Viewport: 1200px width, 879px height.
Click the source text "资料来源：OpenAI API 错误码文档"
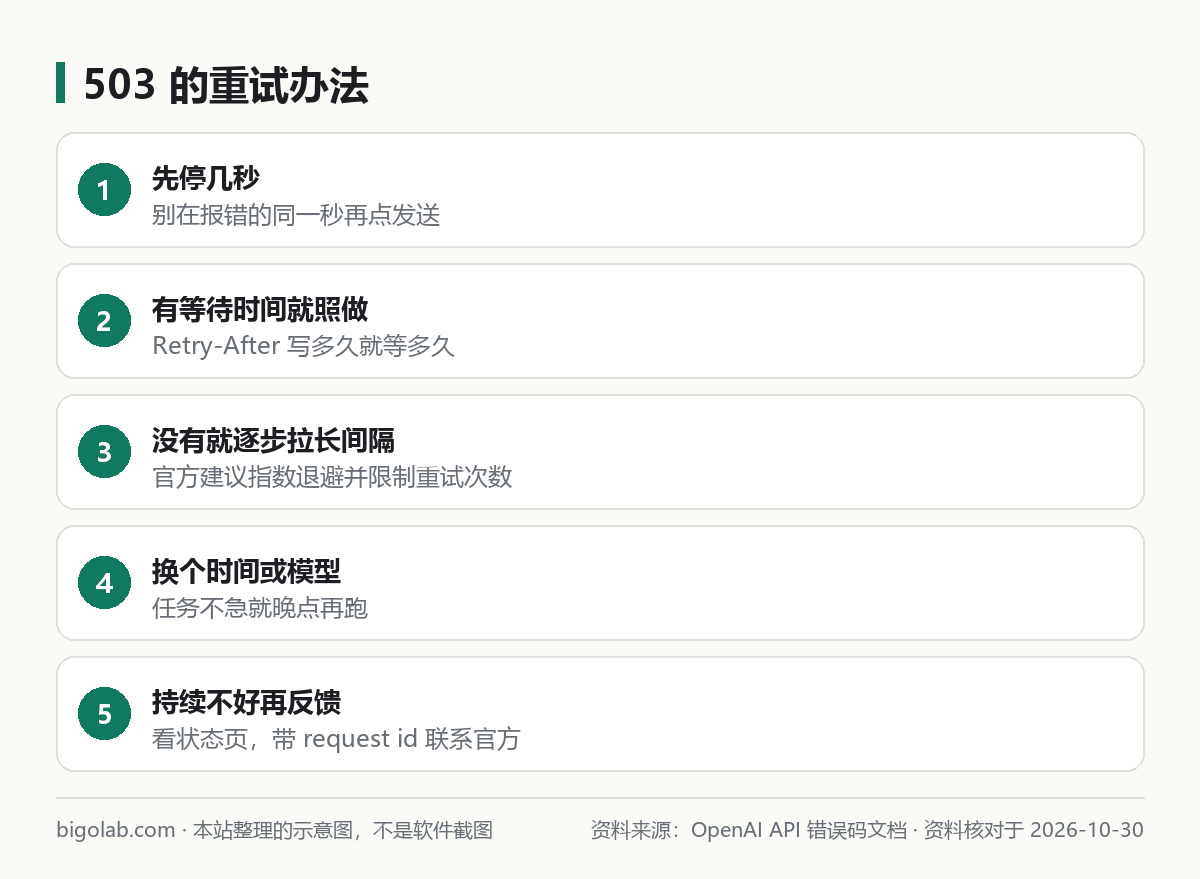pos(747,830)
